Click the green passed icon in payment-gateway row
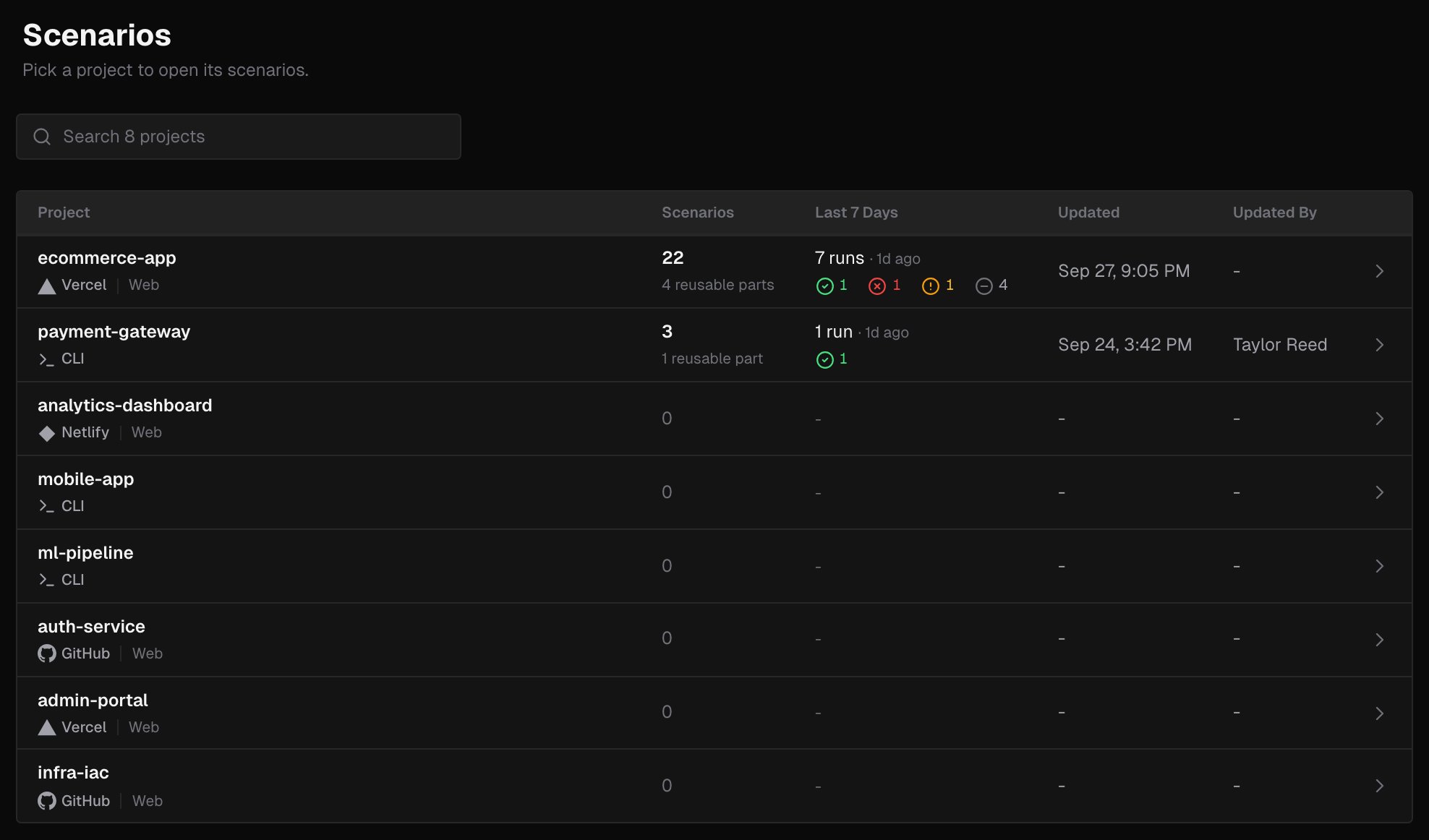The image size is (1429, 840). coord(824,360)
